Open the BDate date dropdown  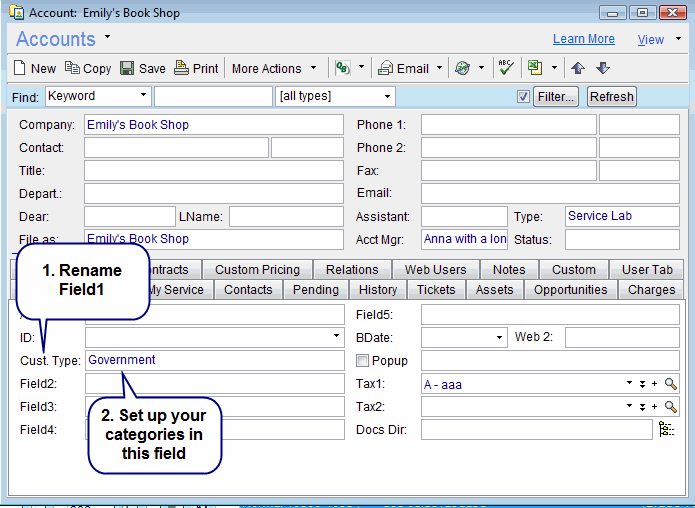click(498, 338)
